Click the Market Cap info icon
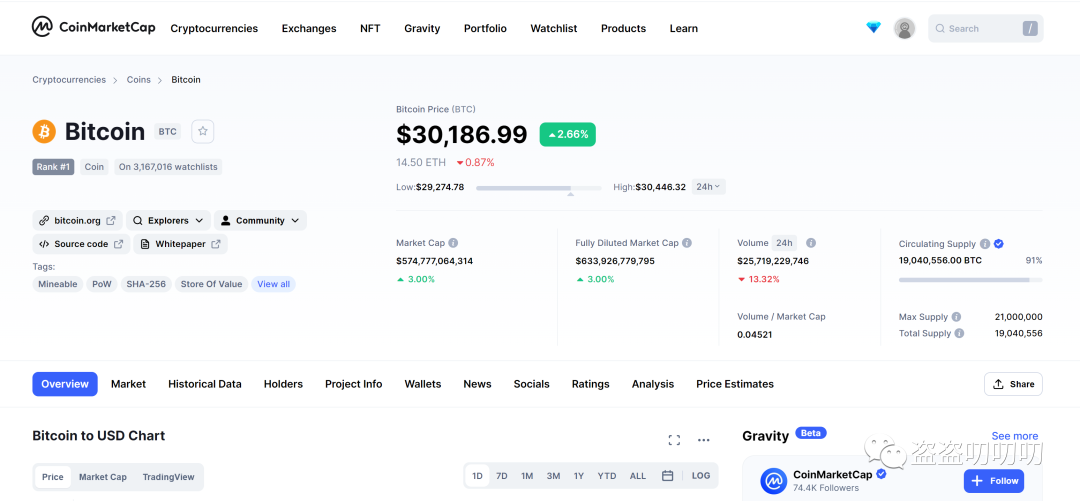The width and height of the screenshot is (1080, 501). (453, 243)
